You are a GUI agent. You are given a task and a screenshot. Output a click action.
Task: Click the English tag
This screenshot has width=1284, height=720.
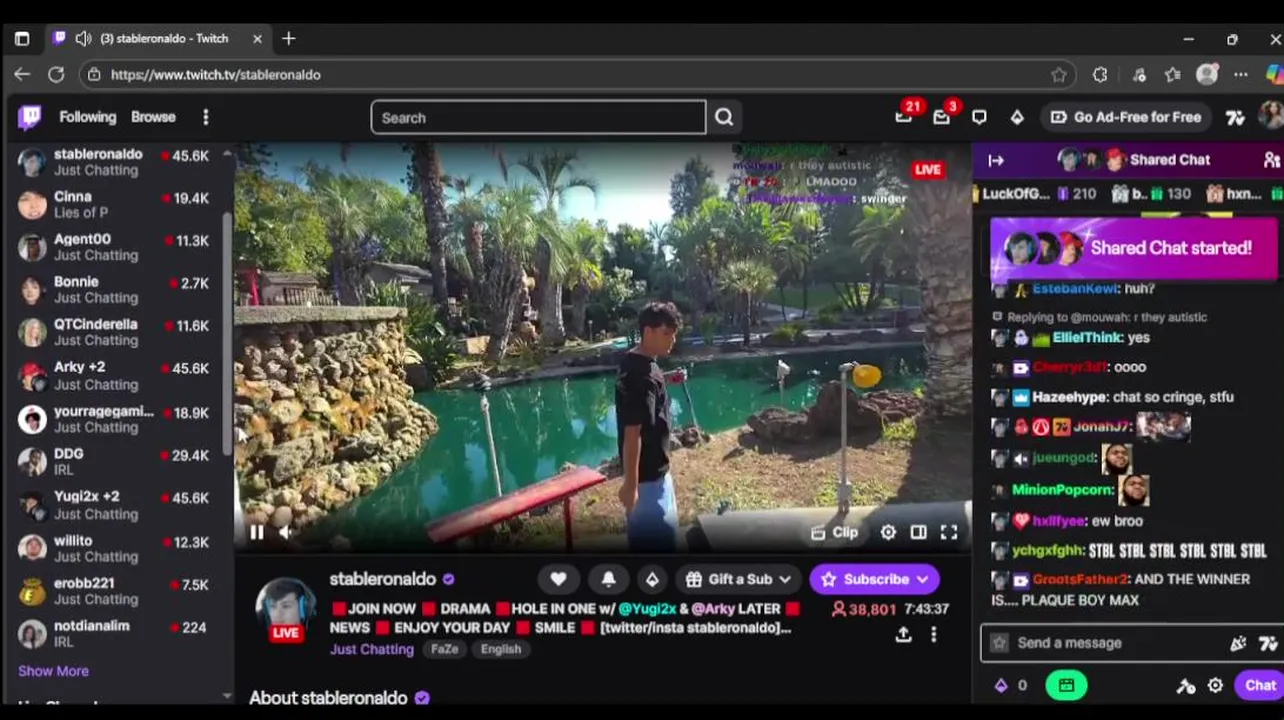(501, 649)
